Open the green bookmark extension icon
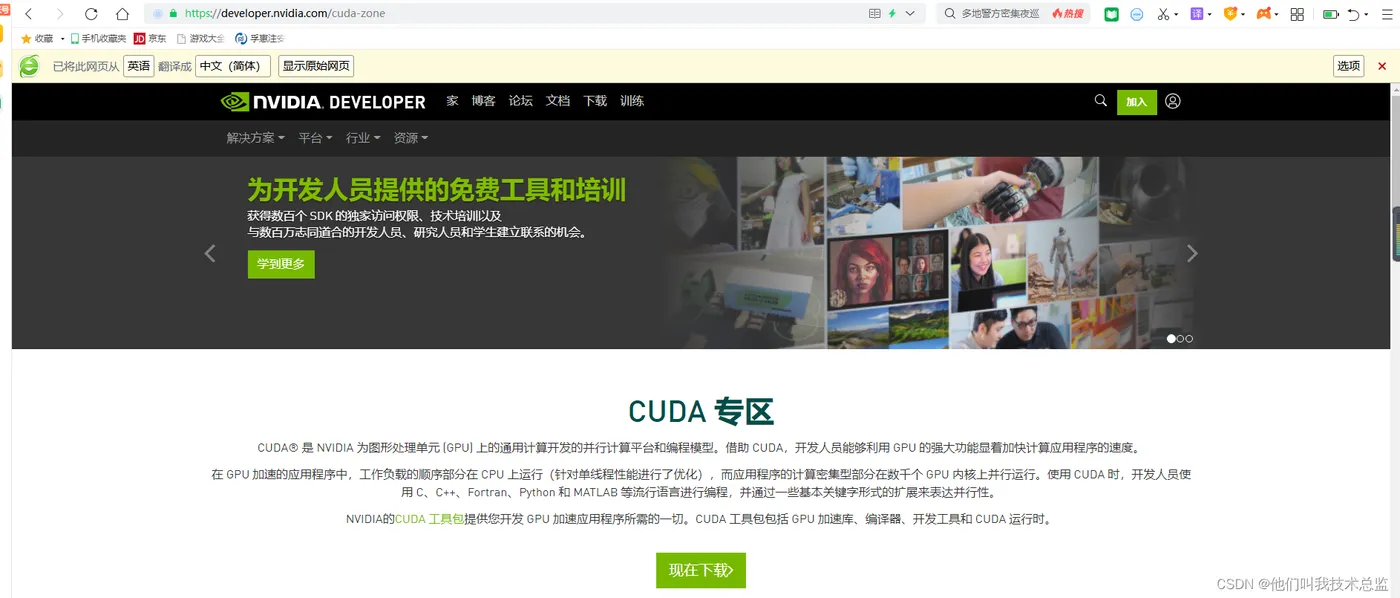 [1111, 14]
